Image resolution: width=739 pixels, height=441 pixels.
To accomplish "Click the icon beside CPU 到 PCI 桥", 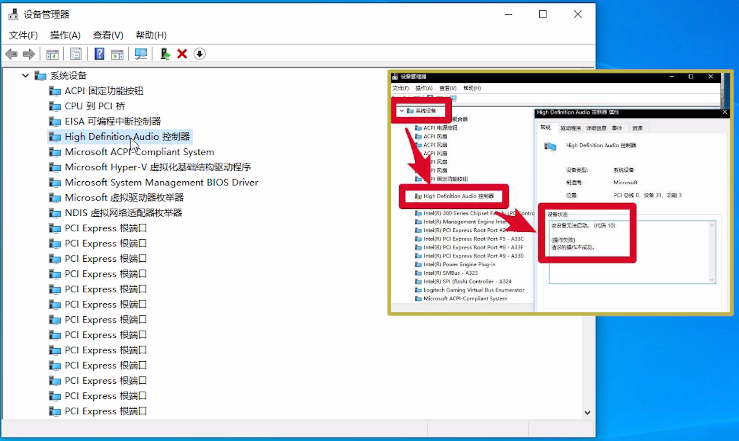I will pos(55,106).
